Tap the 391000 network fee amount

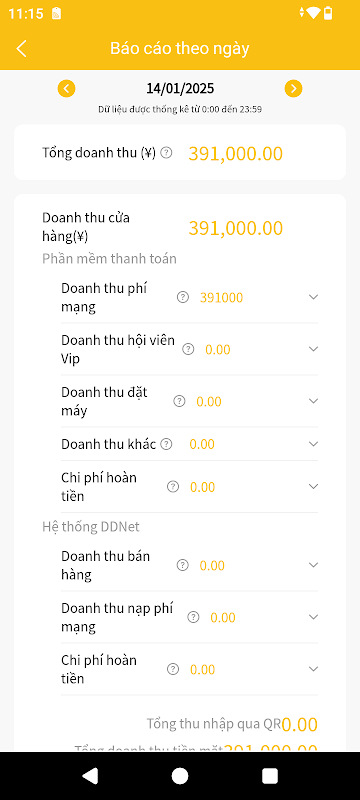(221, 297)
